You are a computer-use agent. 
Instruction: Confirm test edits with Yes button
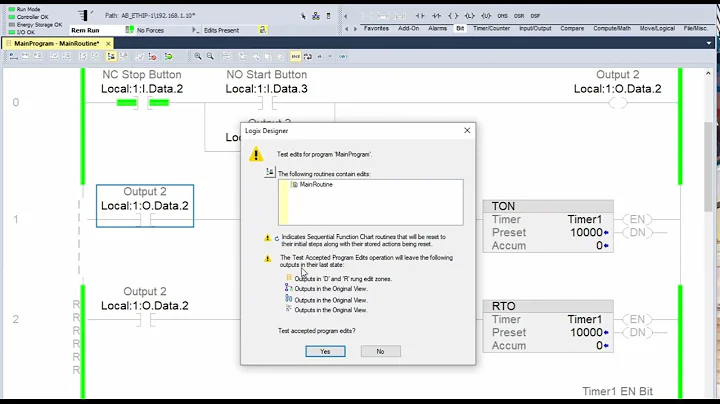tap(325, 351)
